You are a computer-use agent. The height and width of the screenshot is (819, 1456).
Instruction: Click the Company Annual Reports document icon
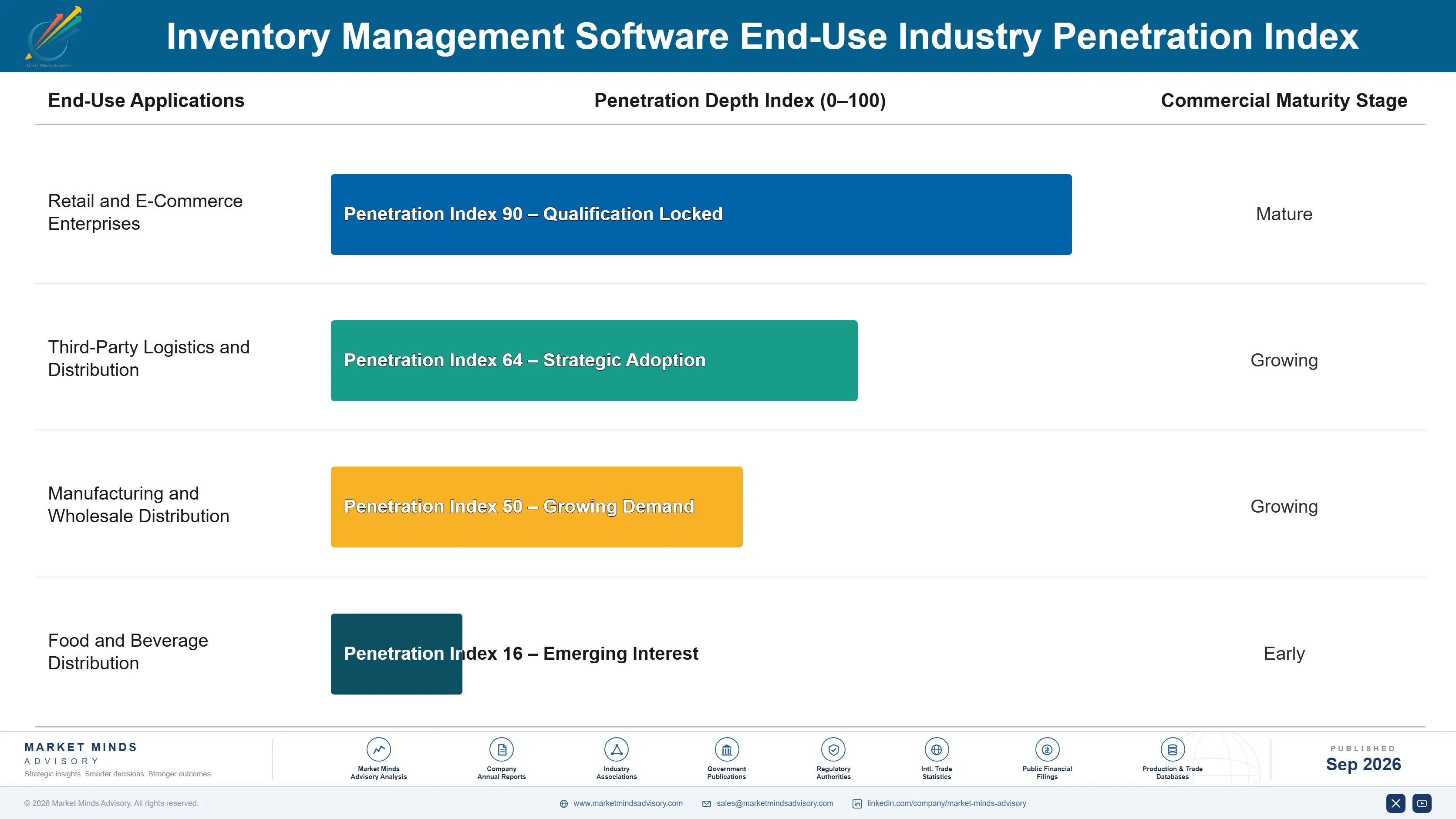pyautogui.click(x=501, y=749)
